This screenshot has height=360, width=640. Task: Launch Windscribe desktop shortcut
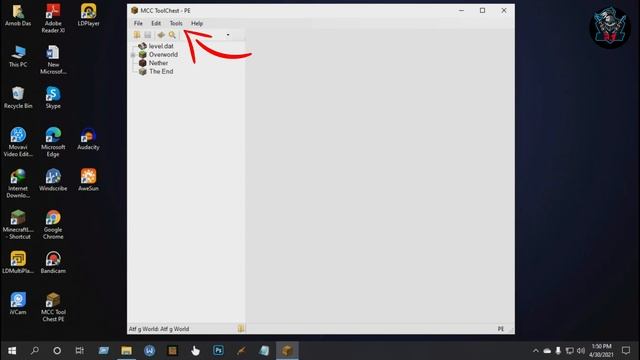click(53, 180)
